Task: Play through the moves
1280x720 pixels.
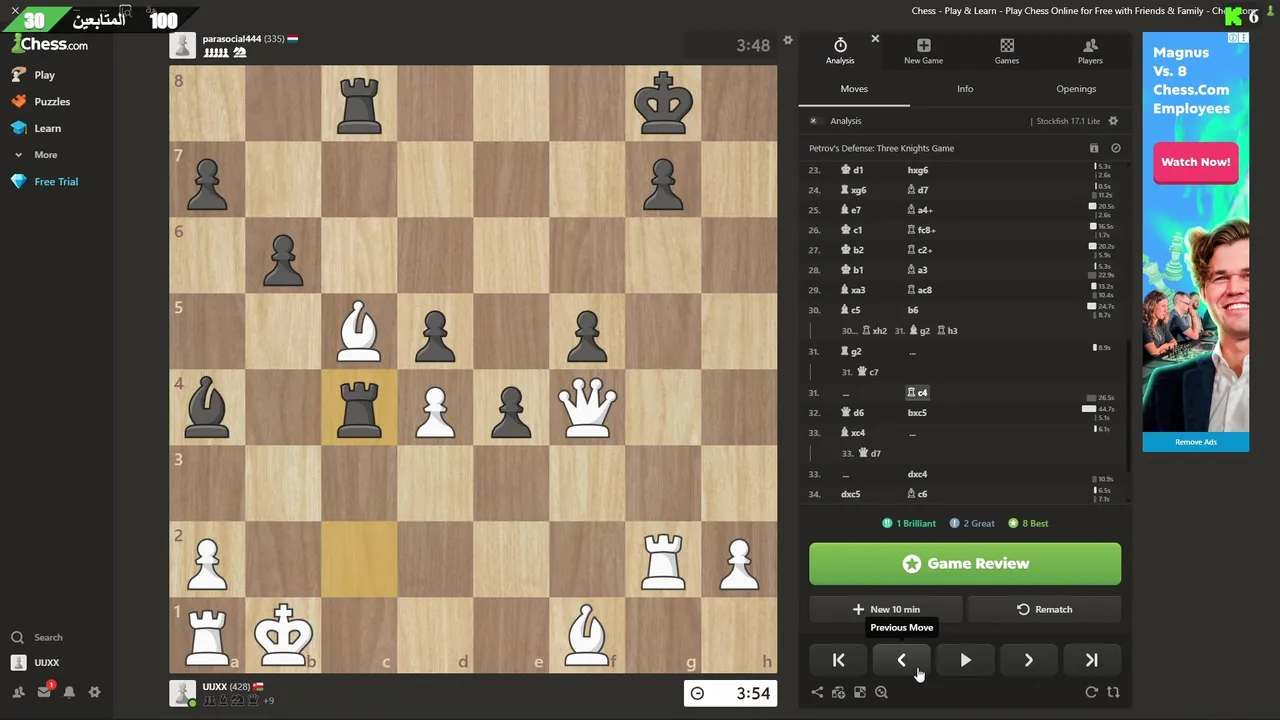Action: [965, 660]
